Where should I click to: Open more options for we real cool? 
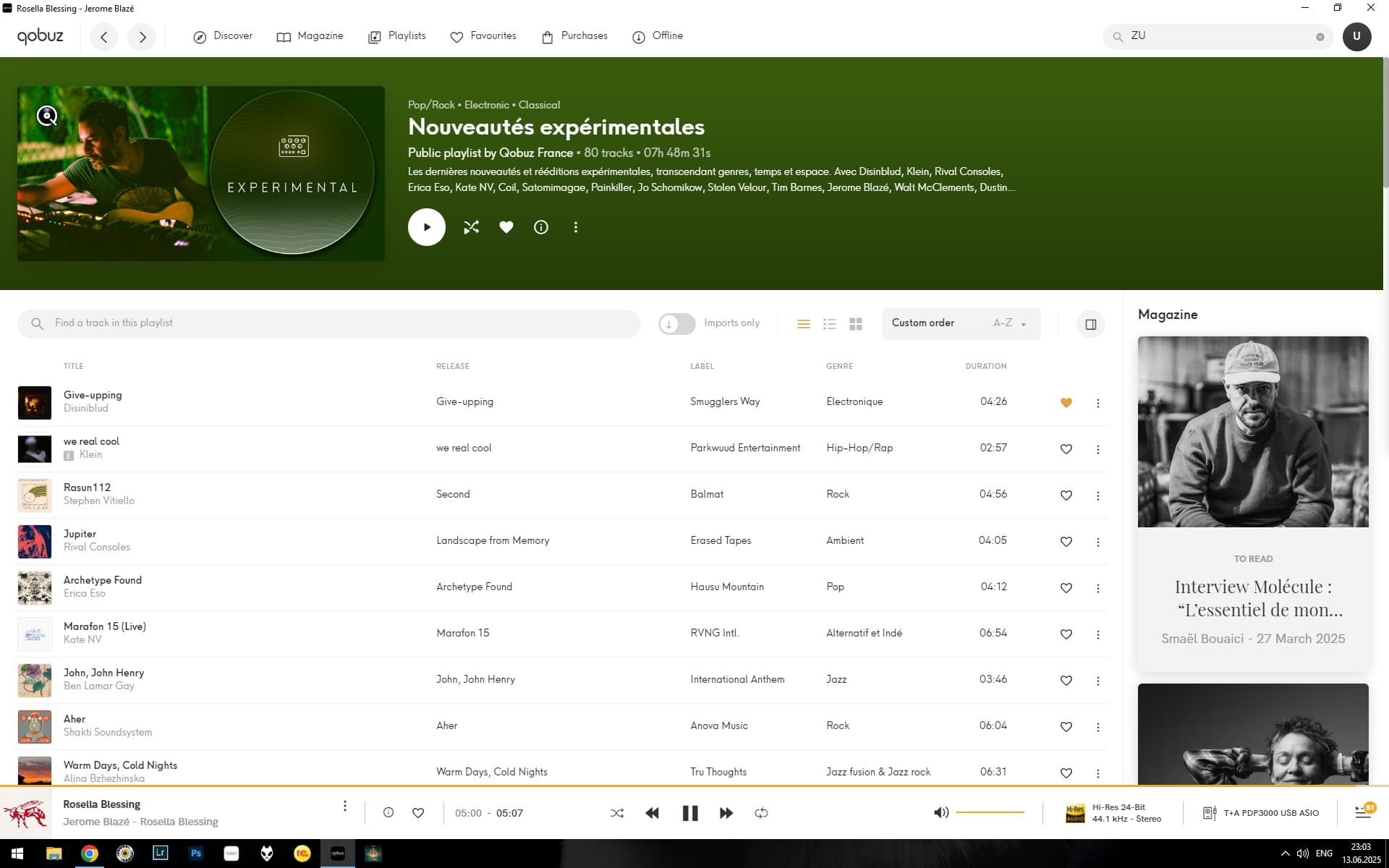[x=1097, y=449]
